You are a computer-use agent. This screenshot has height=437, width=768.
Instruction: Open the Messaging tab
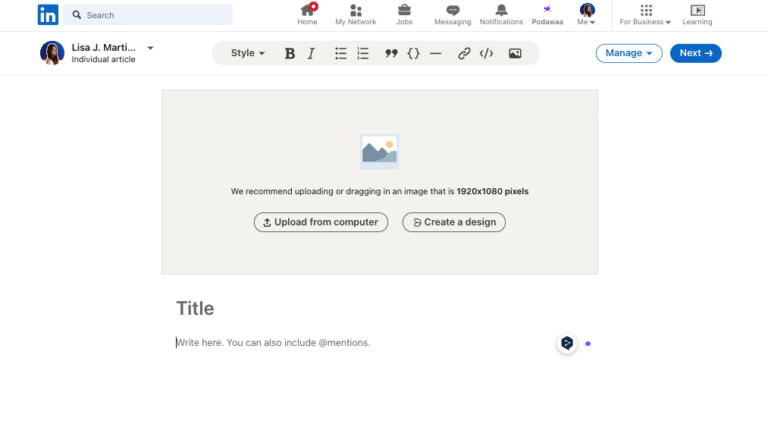452,14
